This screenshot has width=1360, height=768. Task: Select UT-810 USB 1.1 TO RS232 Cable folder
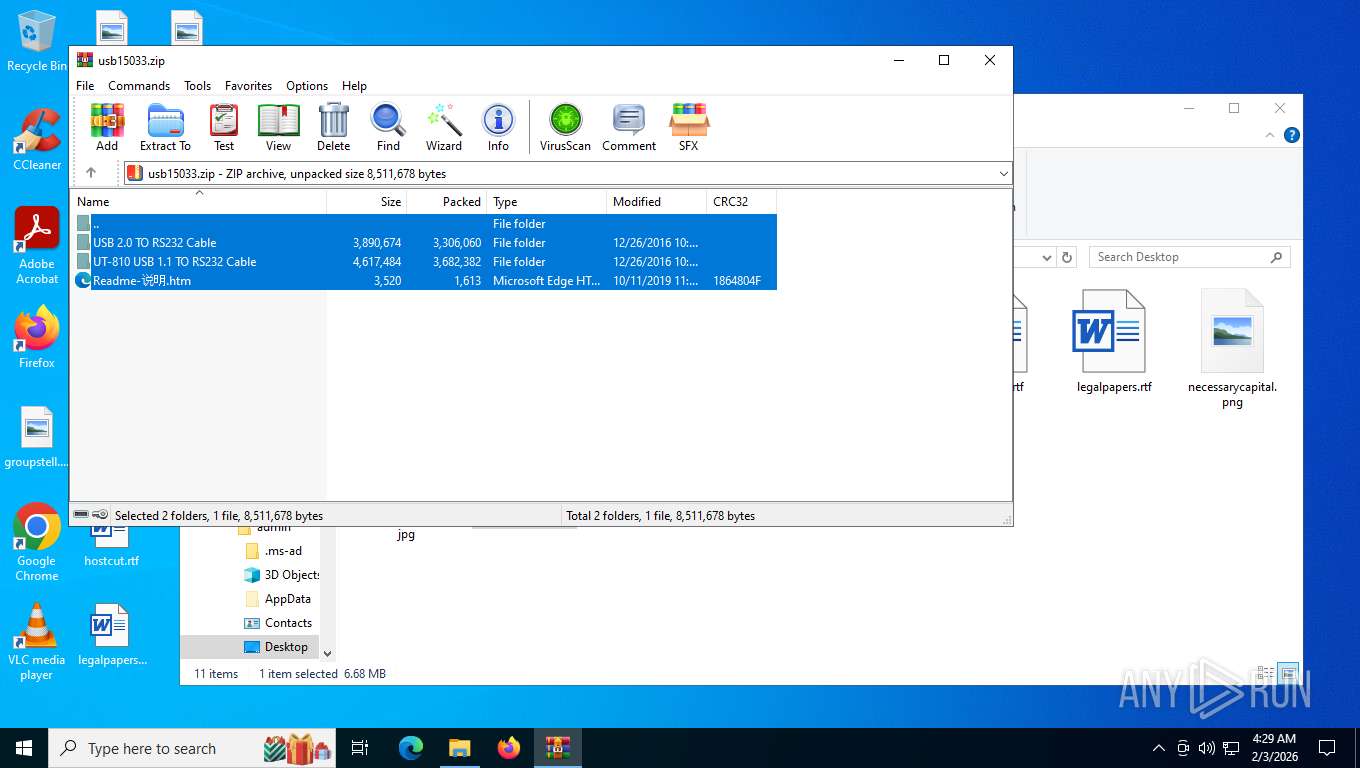424,262
